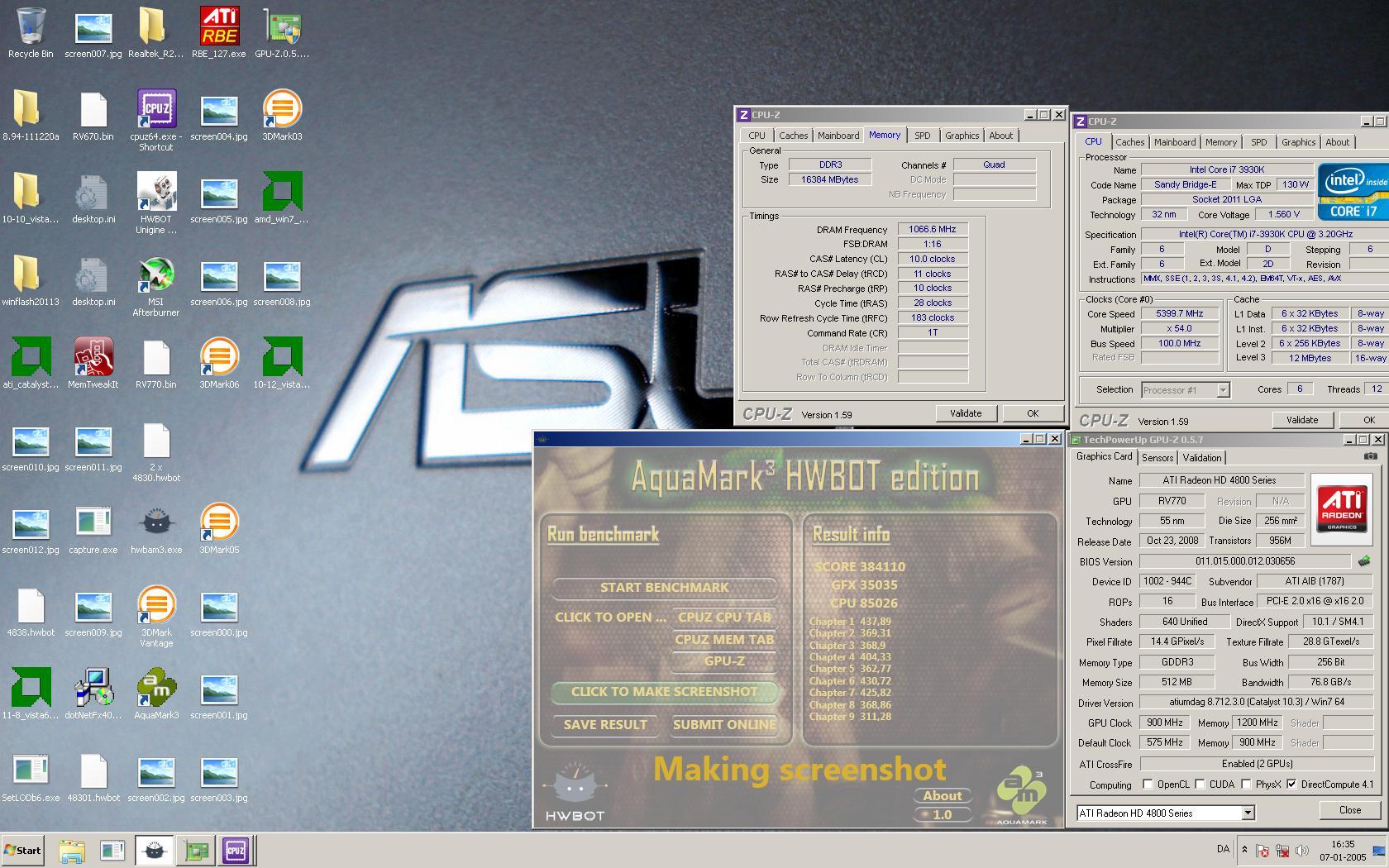Toggle the OpenCL checkbox in GPU-Z
The width and height of the screenshot is (1389, 868).
(x=1147, y=785)
